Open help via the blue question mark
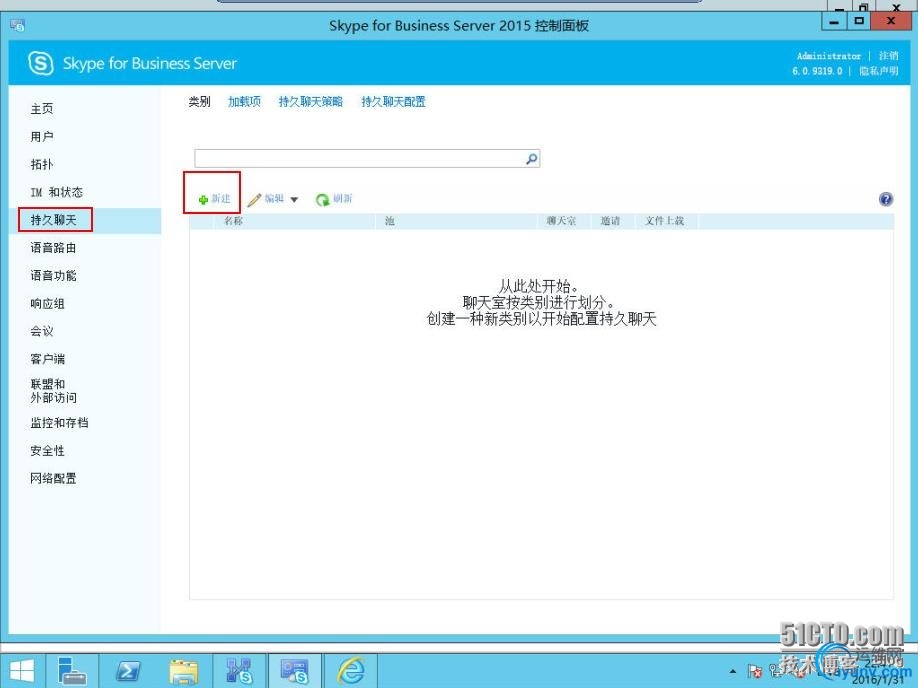The height and width of the screenshot is (688, 918). point(886,199)
